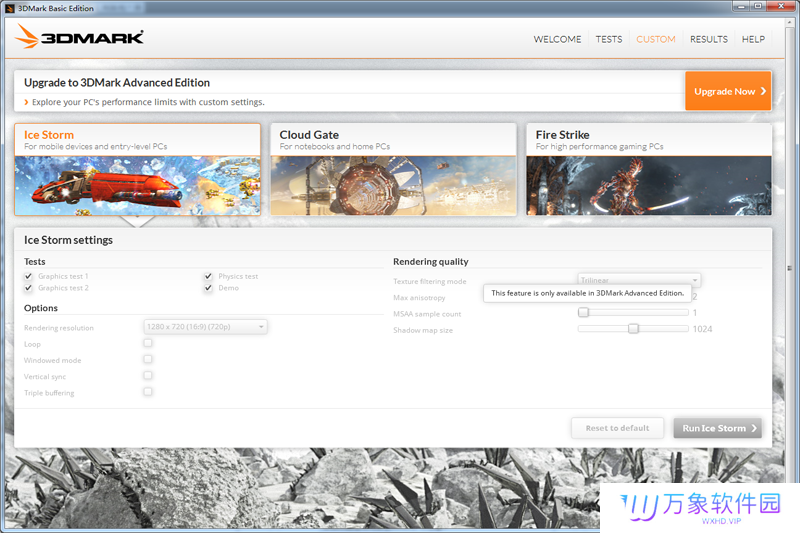800x533 pixels.
Task: Click the Rendering quality heading
Action: point(431,262)
